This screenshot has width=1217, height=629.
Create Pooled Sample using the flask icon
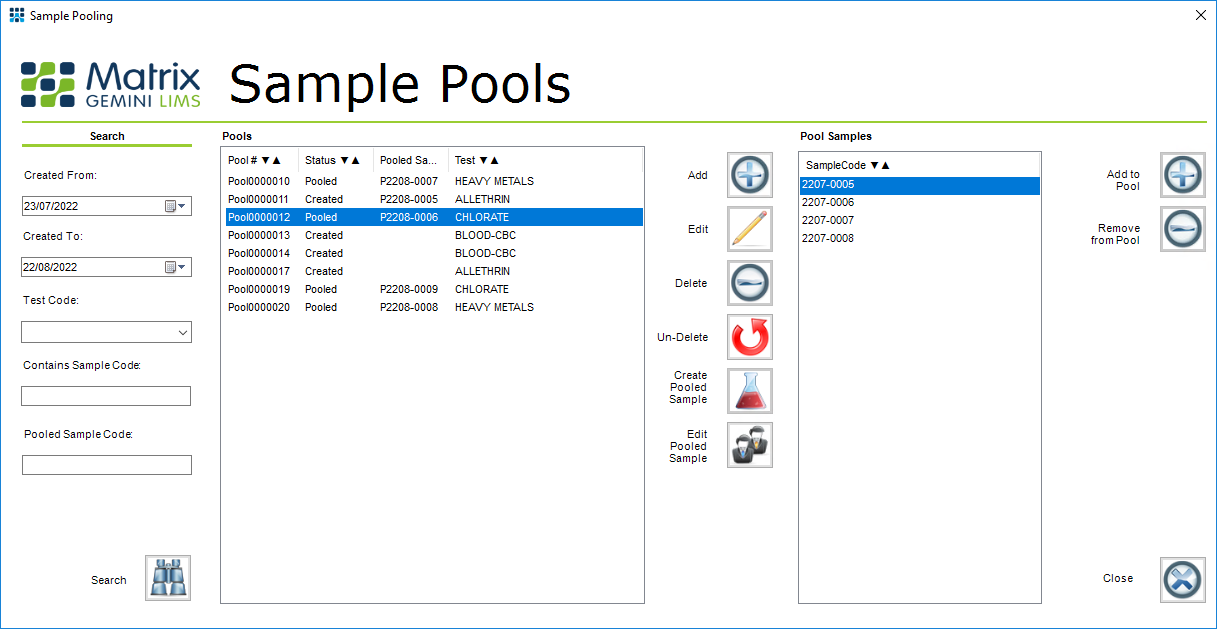point(749,391)
